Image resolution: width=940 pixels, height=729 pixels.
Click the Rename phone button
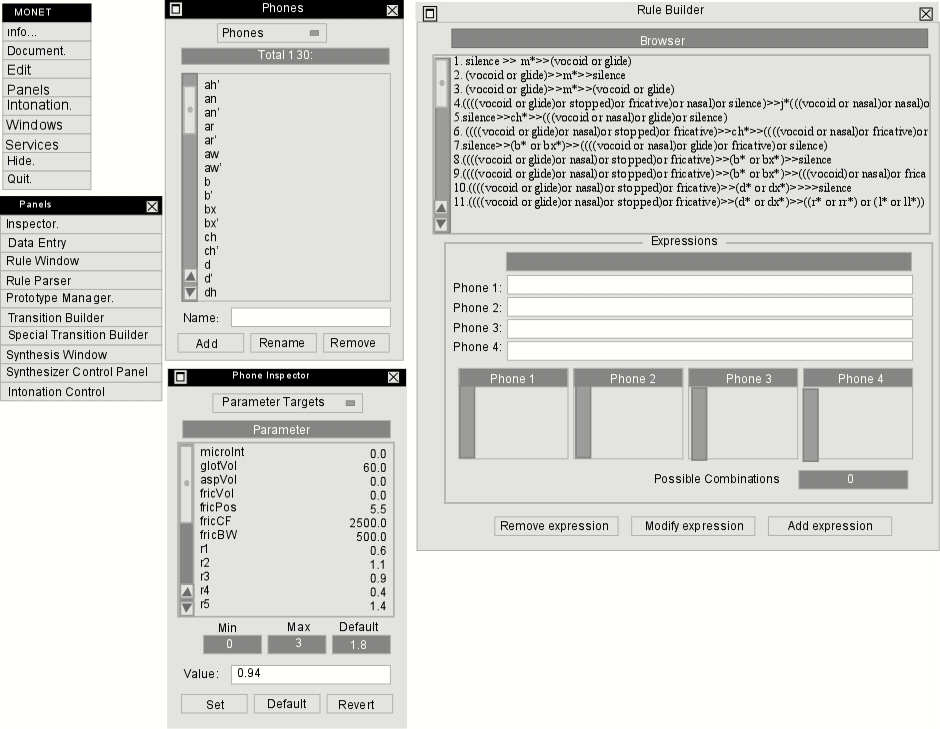pos(282,343)
